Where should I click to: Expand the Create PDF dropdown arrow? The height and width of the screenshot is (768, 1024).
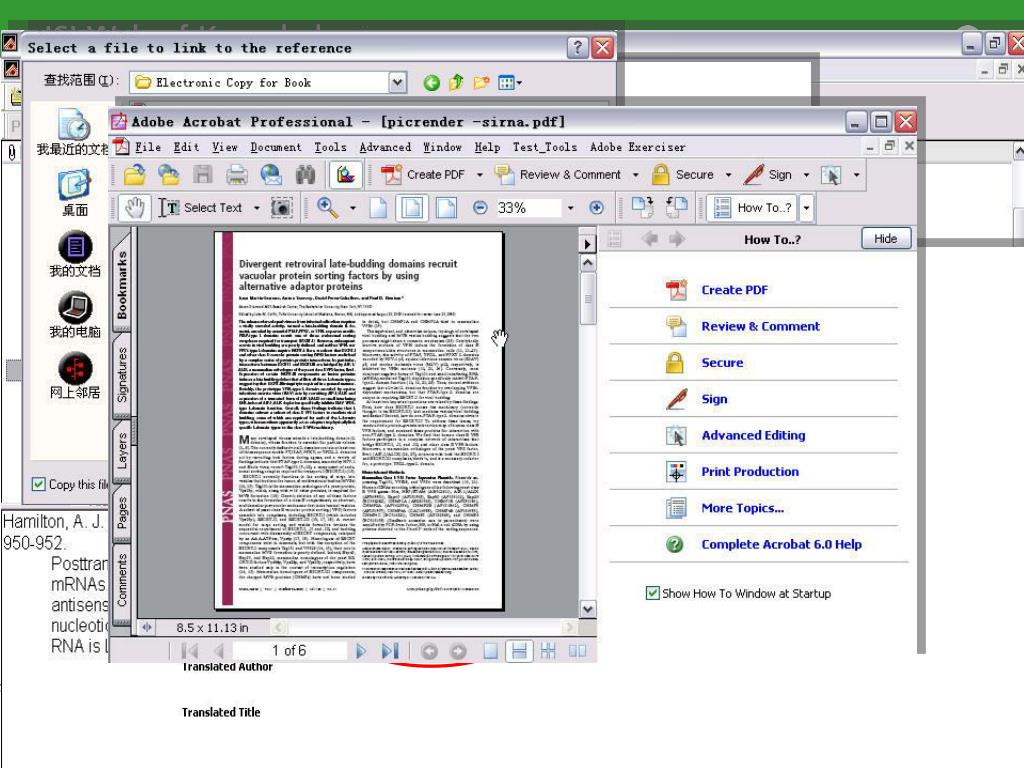(x=479, y=174)
